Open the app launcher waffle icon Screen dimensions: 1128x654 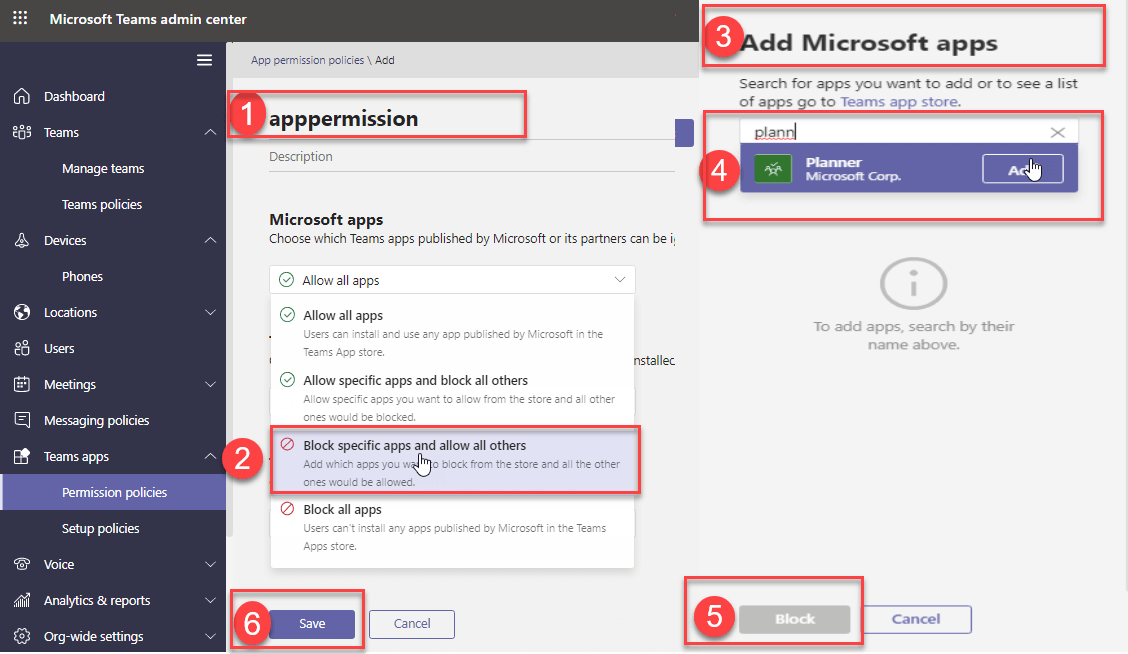click(21, 19)
